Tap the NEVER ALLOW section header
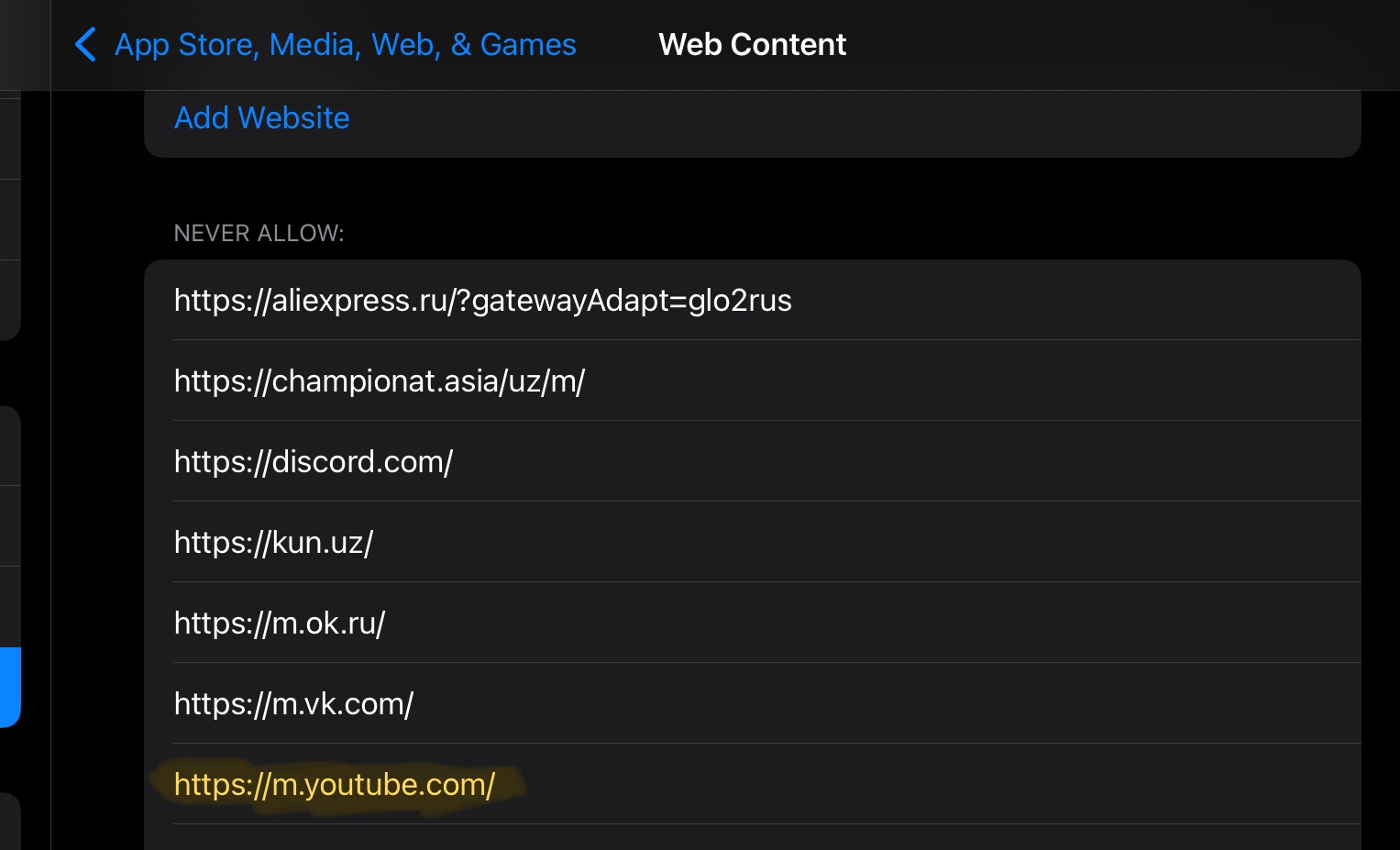The image size is (1400, 850). pos(259,233)
